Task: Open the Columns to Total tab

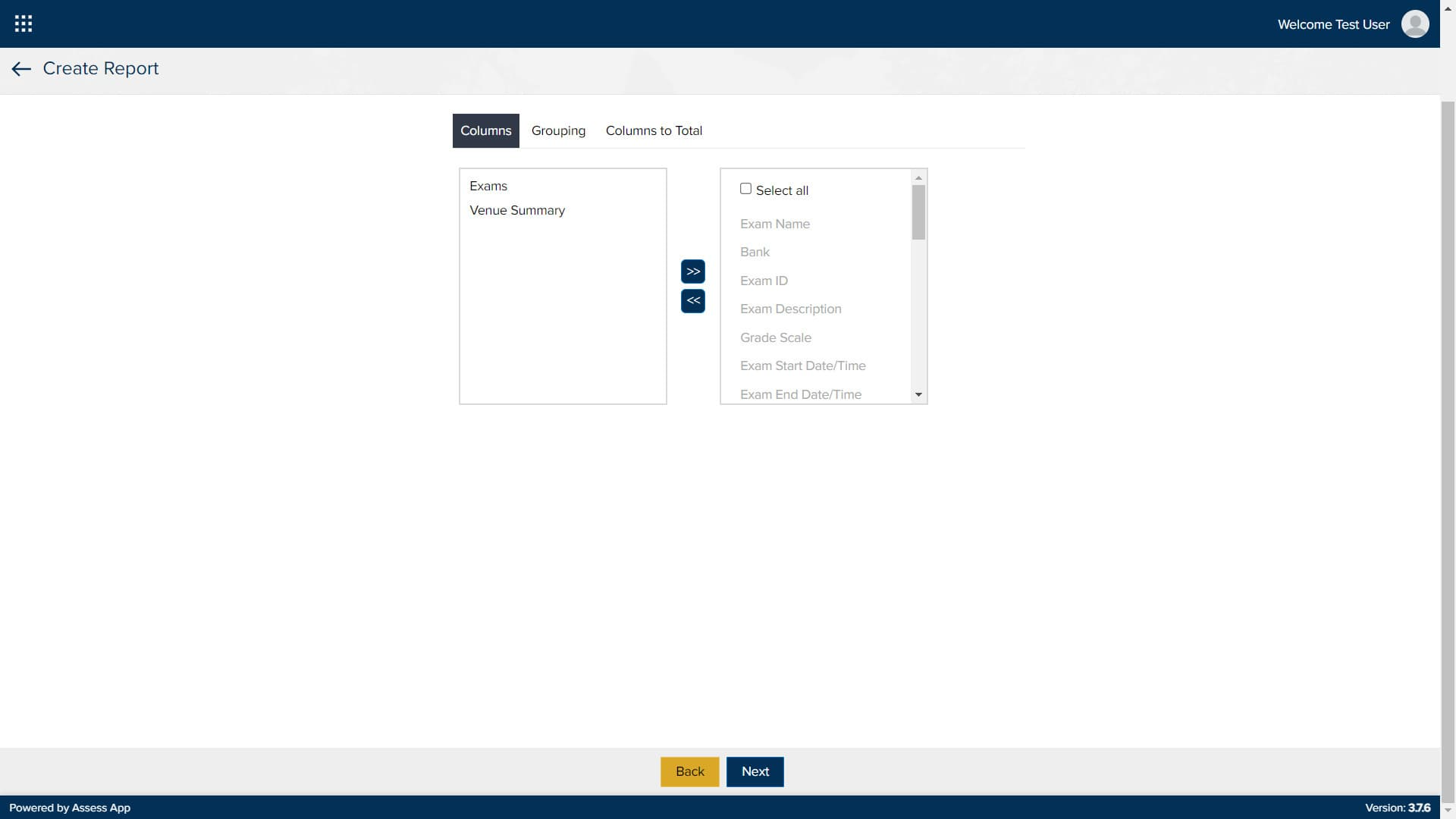Action: (x=654, y=130)
